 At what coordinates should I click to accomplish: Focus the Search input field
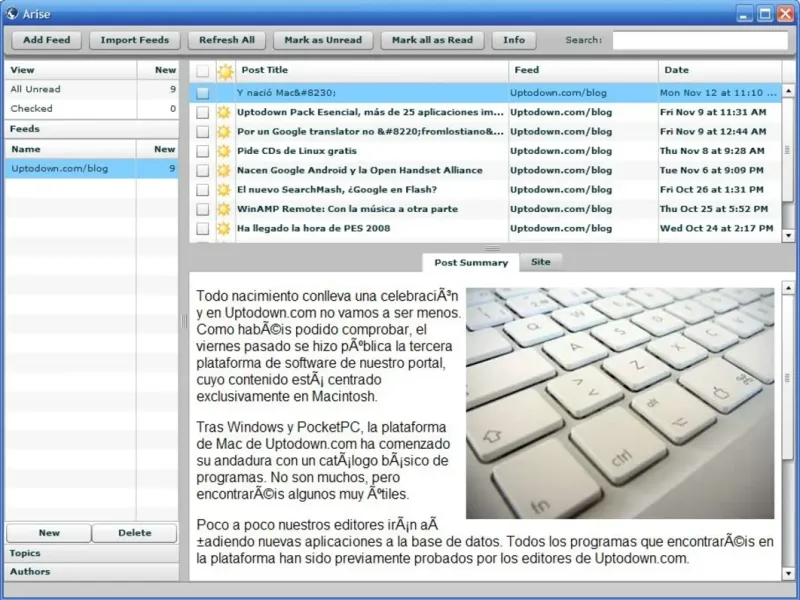(700, 40)
